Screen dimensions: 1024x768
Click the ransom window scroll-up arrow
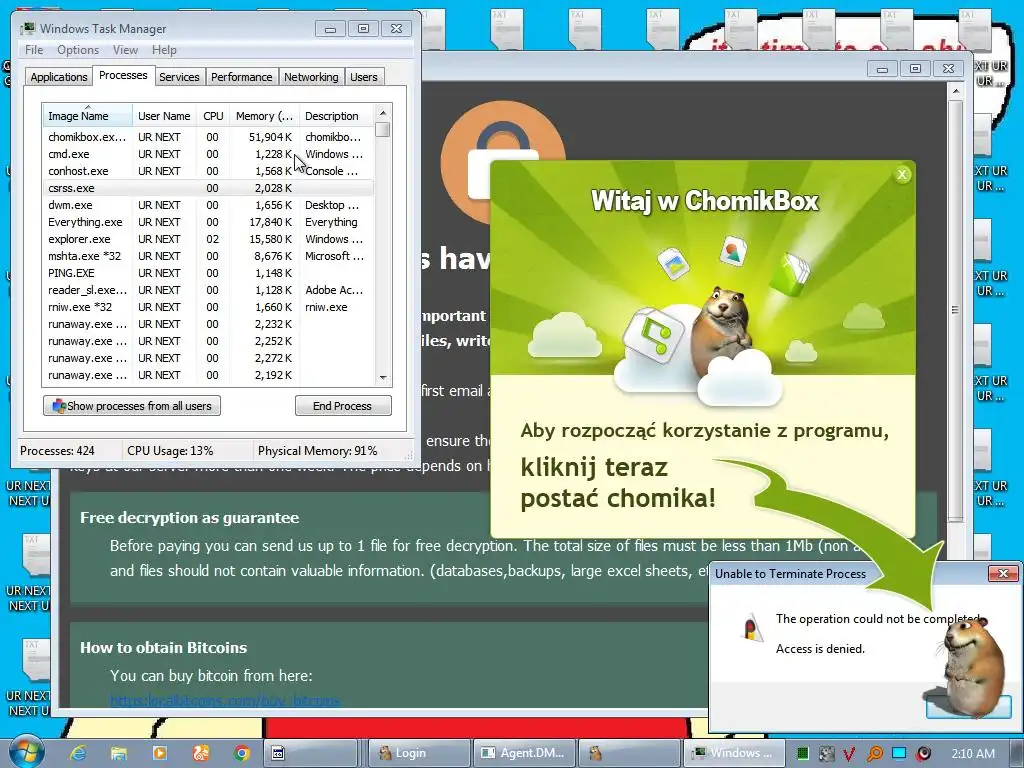(955, 91)
